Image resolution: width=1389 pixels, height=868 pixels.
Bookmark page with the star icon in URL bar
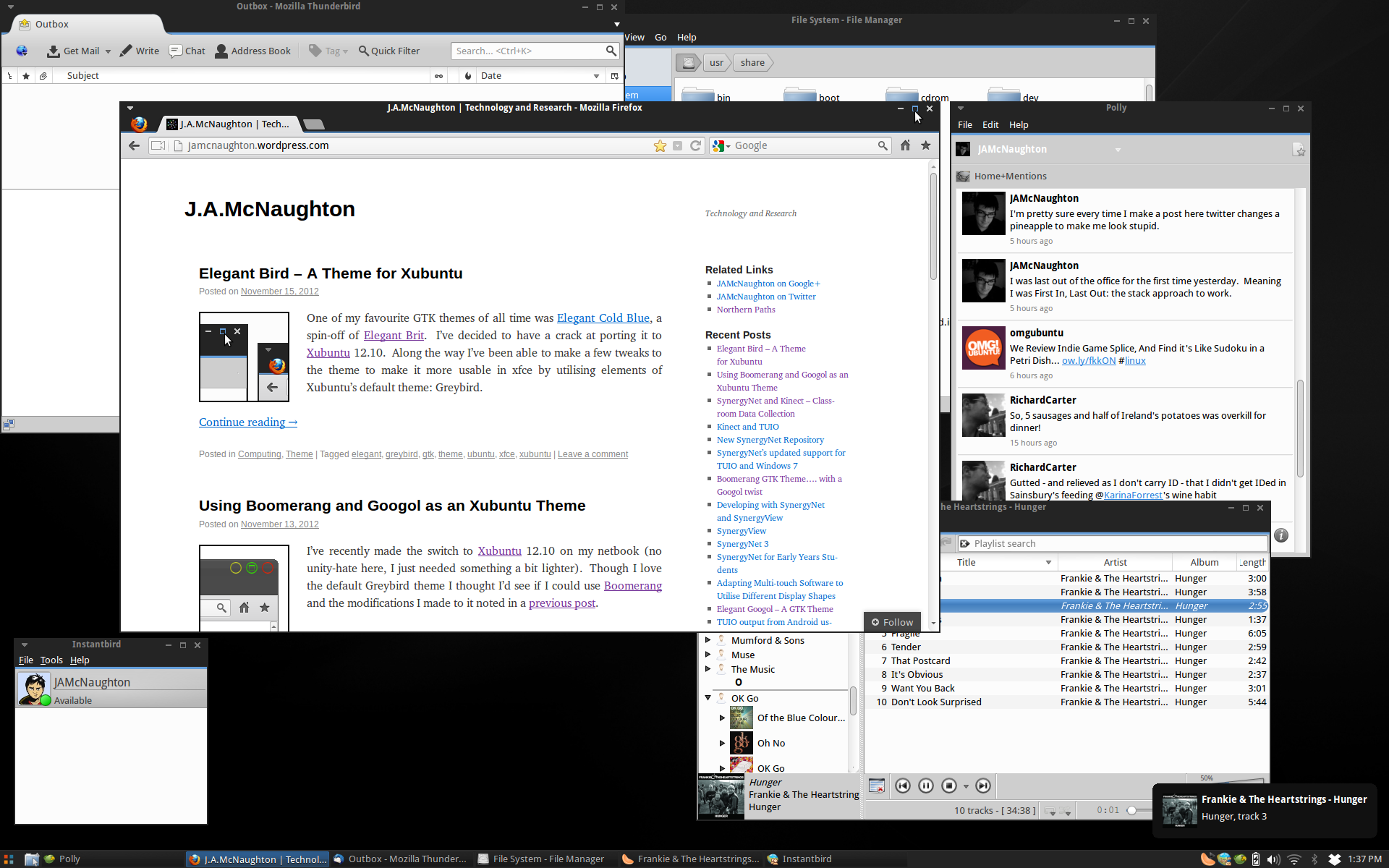pos(660,146)
